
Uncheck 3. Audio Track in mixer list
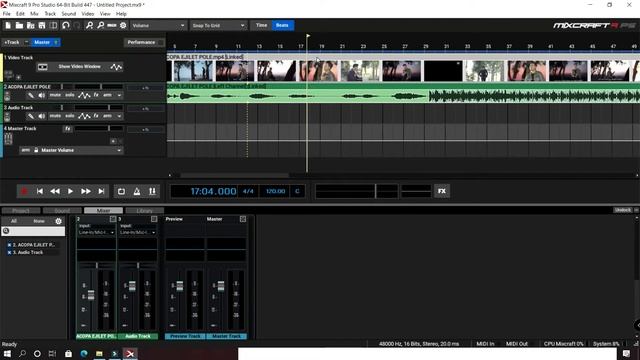pyautogui.click(x=9, y=253)
